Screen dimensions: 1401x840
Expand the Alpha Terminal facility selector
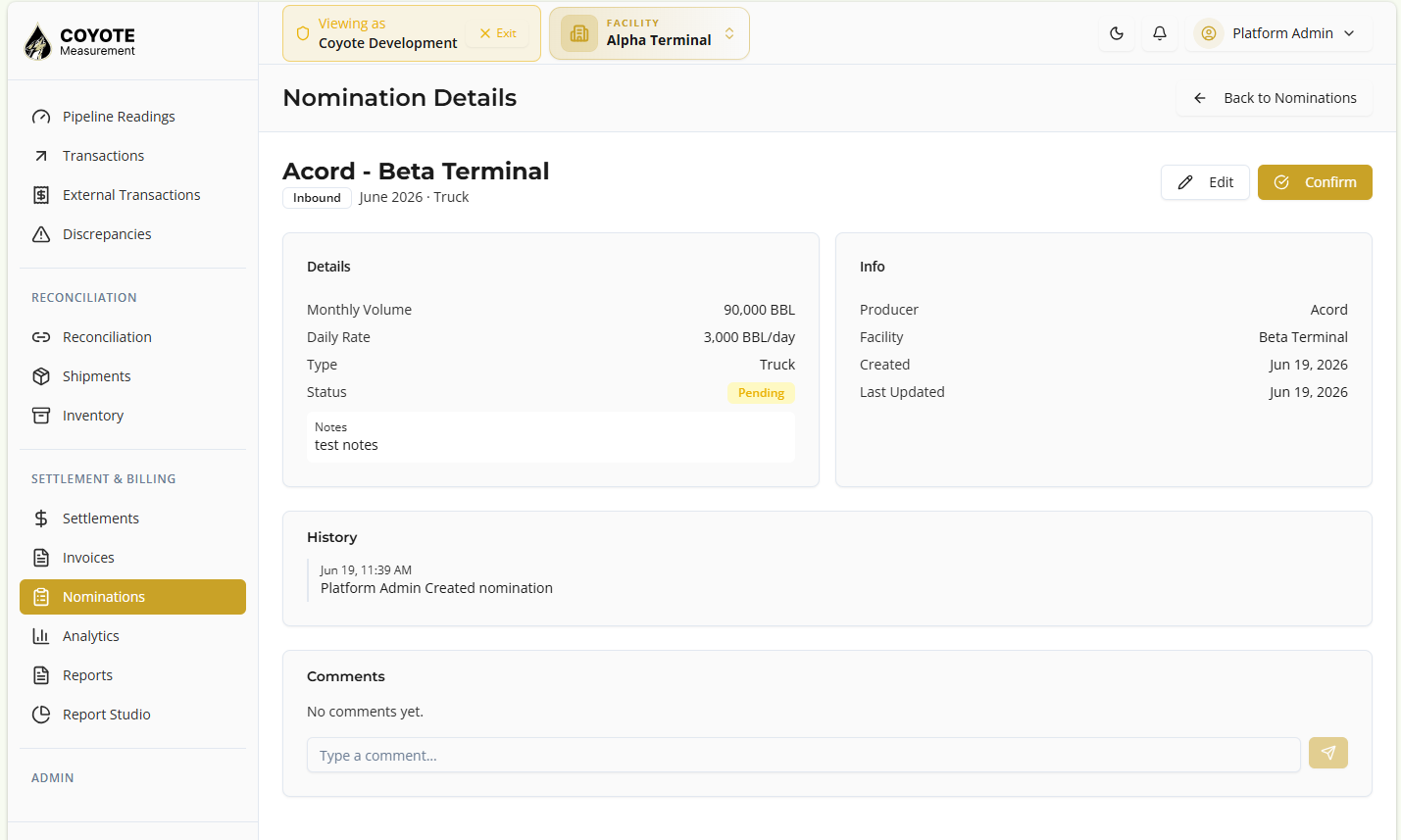pos(649,33)
